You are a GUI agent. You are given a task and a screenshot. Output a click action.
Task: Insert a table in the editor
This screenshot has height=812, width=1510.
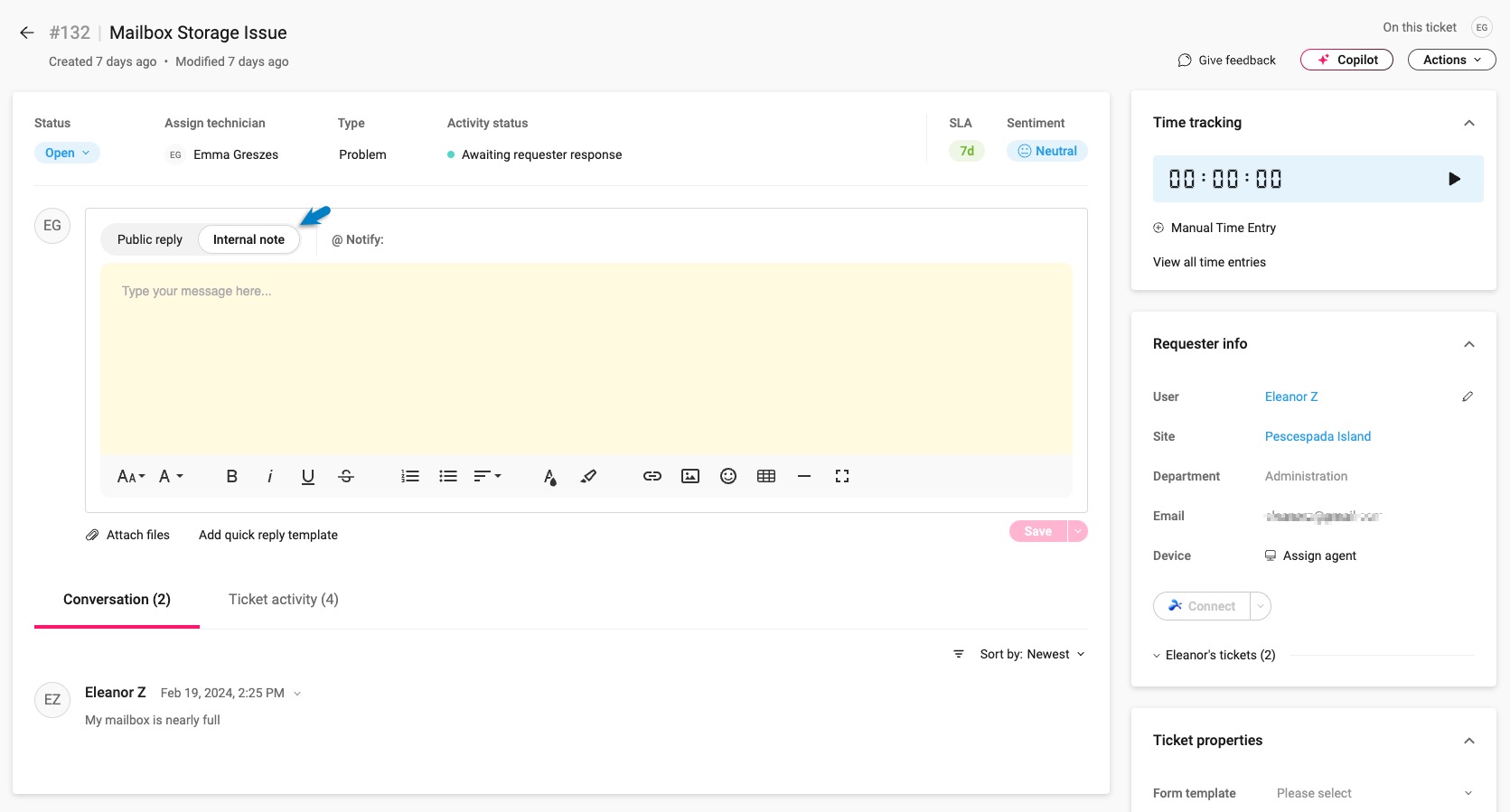coord(765,476)
